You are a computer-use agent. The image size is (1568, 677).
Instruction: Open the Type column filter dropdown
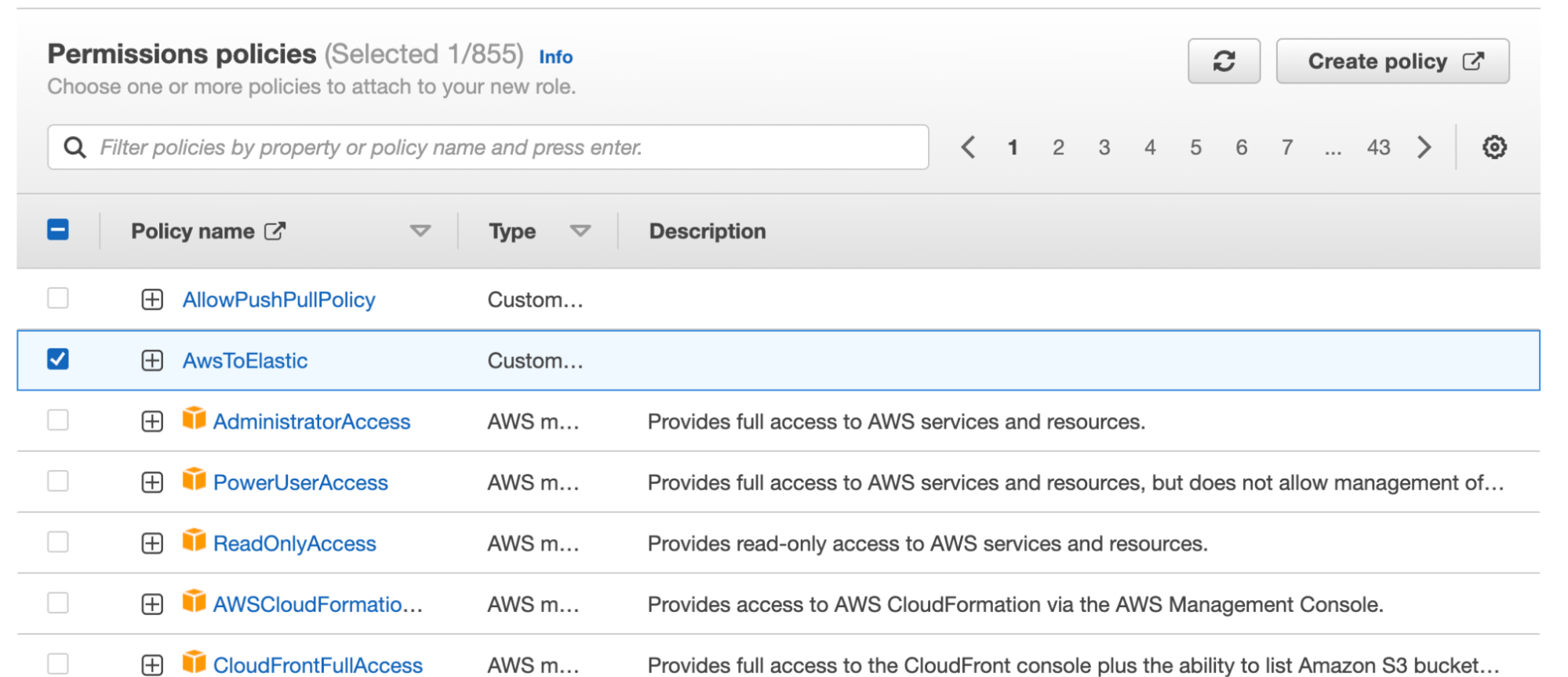[580, 231]
